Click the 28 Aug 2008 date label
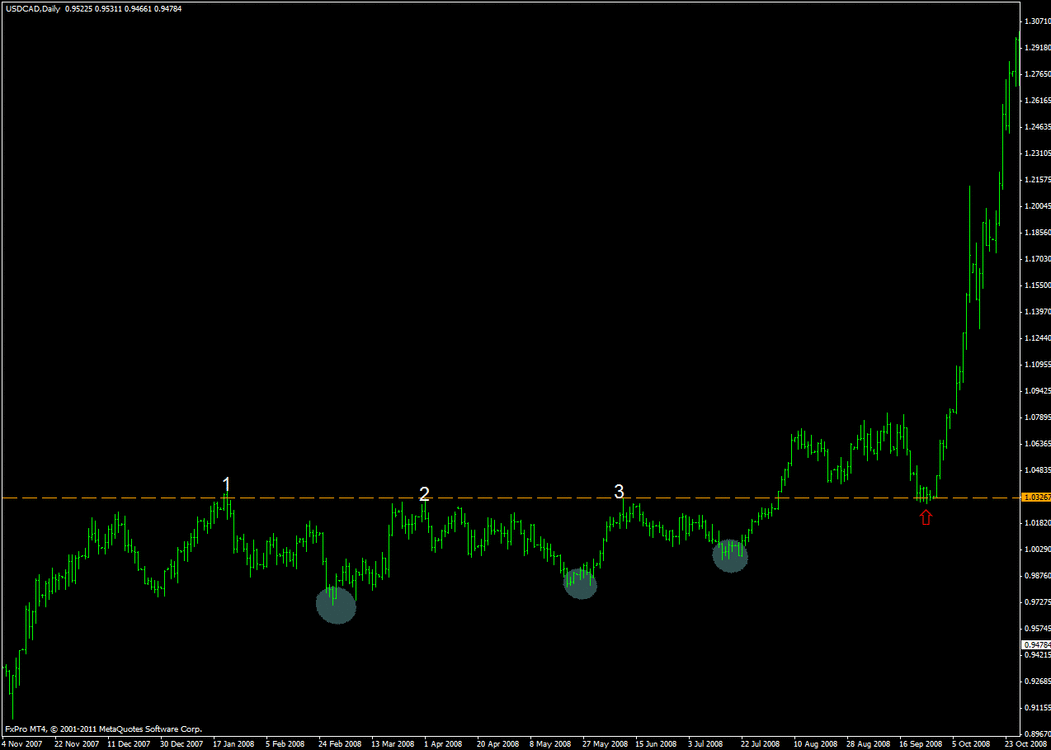The width and height of the screenshot is (1051, 750). [869, 744]
